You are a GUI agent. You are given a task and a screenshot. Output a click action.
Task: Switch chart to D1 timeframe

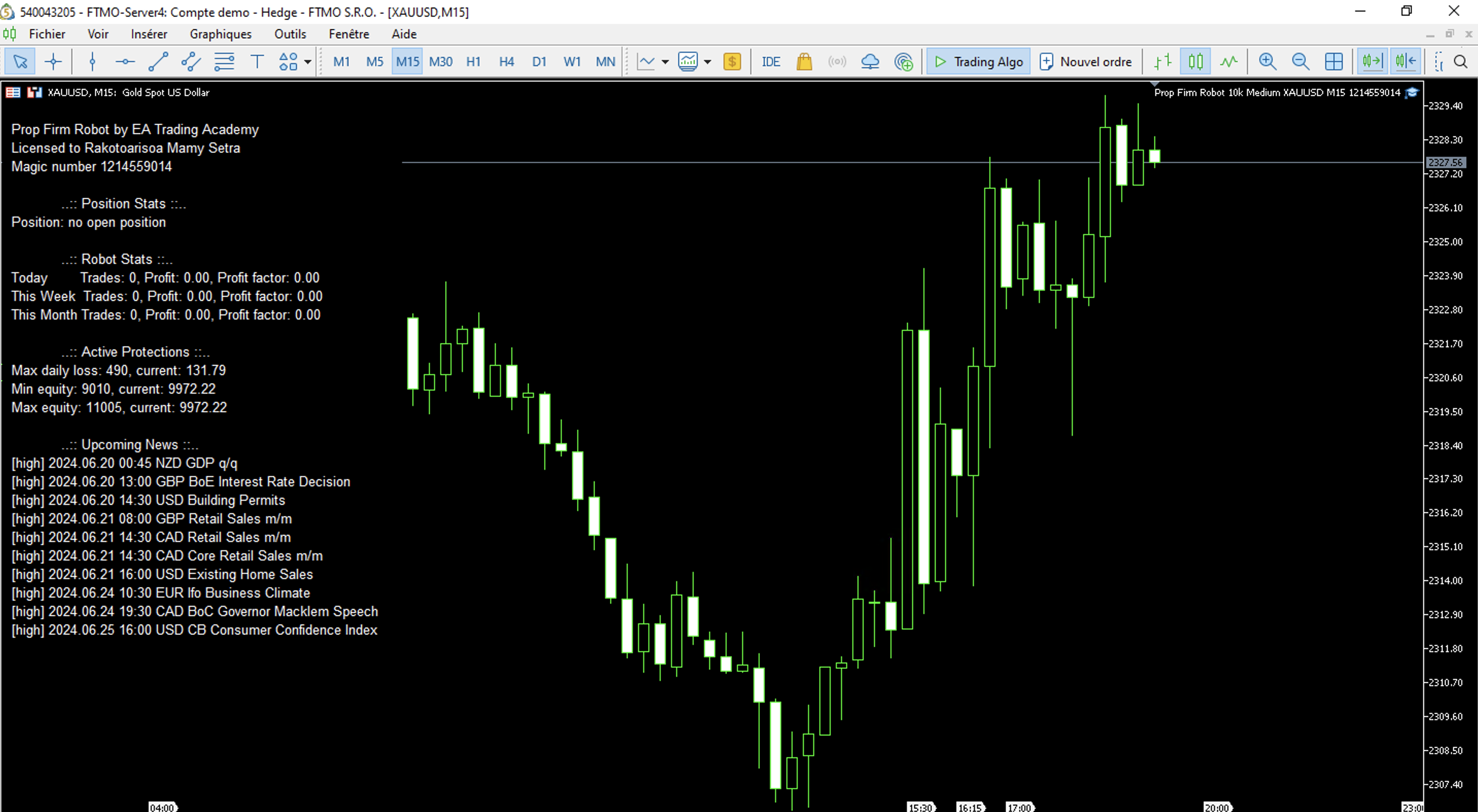click(x=540, y=61)
